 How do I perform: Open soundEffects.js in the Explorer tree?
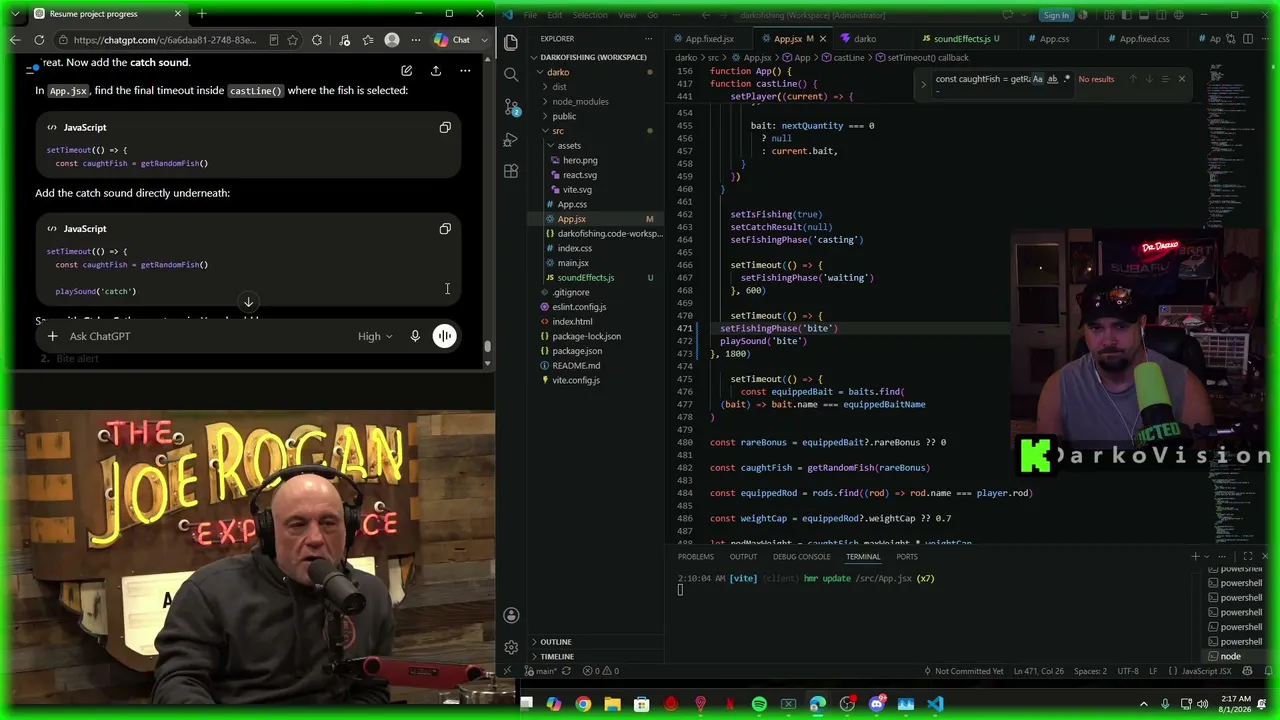point(586,278)
